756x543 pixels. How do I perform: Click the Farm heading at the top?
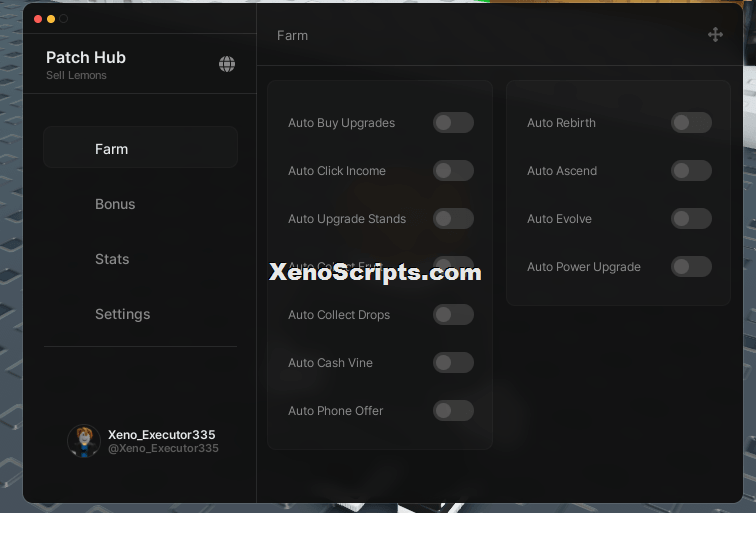point(292,36)
